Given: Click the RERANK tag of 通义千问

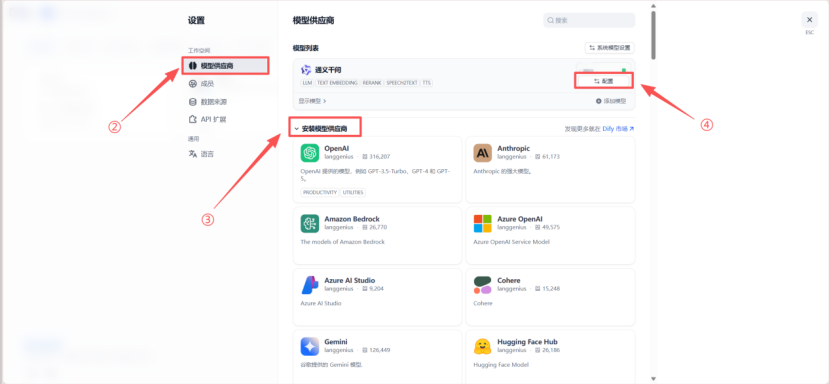Looking at the screenshot, I should [372, 83].
